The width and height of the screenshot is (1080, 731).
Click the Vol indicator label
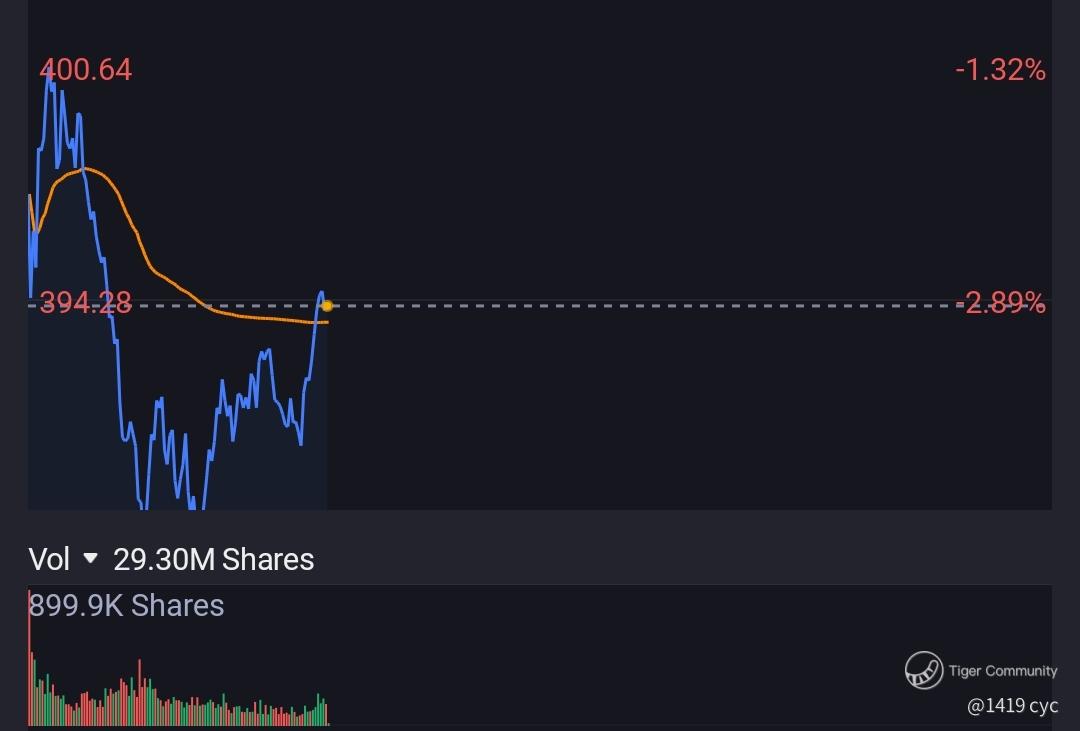tap(49, 559)
